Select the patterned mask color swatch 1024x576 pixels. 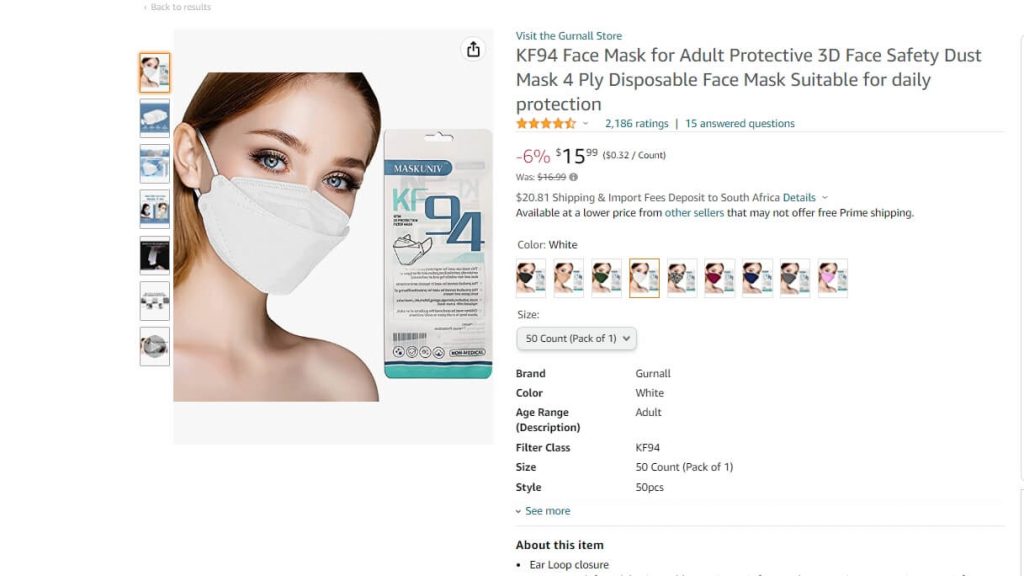click(x=682, y=278)
